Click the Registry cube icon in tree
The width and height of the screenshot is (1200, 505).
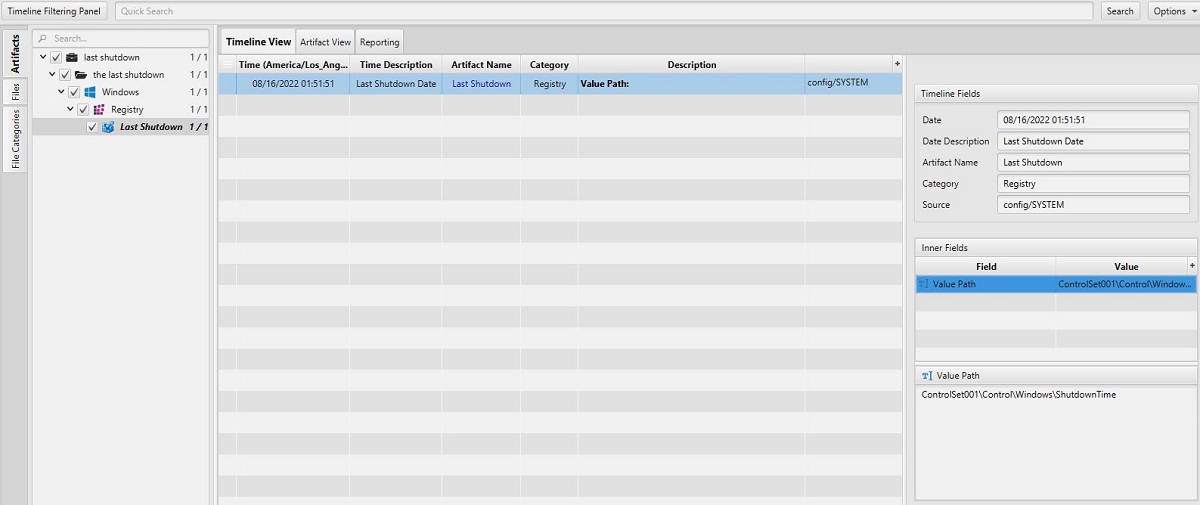click(x=99, y=110)
